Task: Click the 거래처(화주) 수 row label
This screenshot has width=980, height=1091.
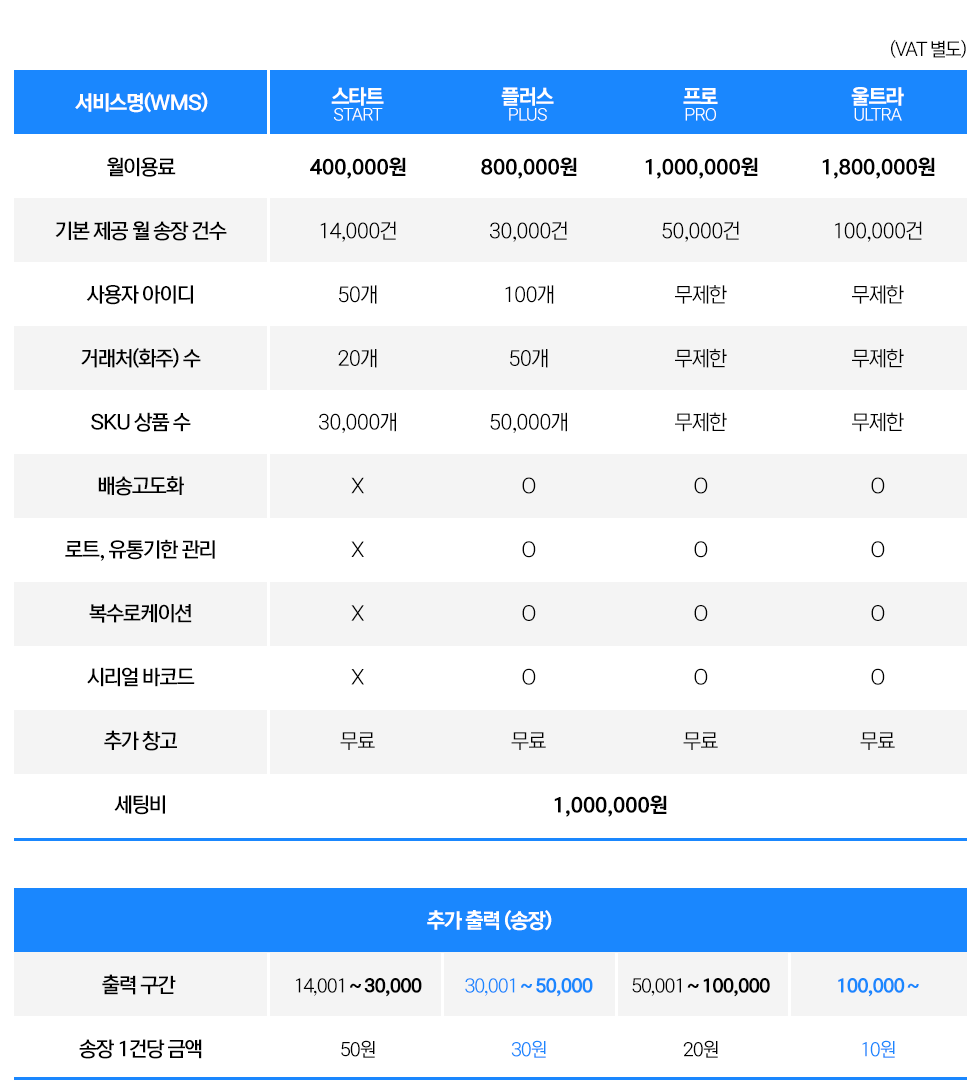Action: tap(141, 358)
